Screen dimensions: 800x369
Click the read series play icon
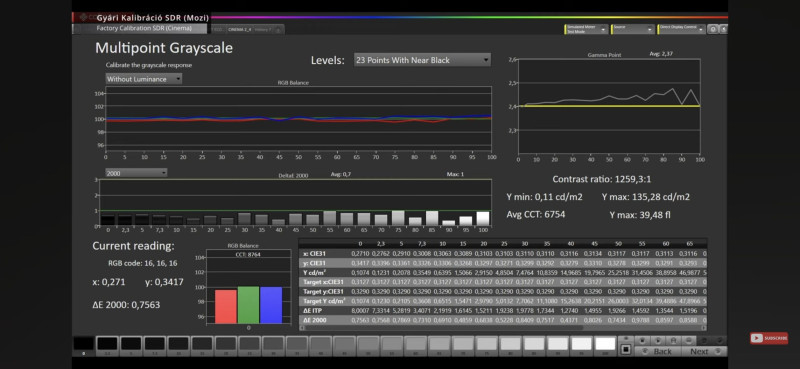(x=658, y=340)
